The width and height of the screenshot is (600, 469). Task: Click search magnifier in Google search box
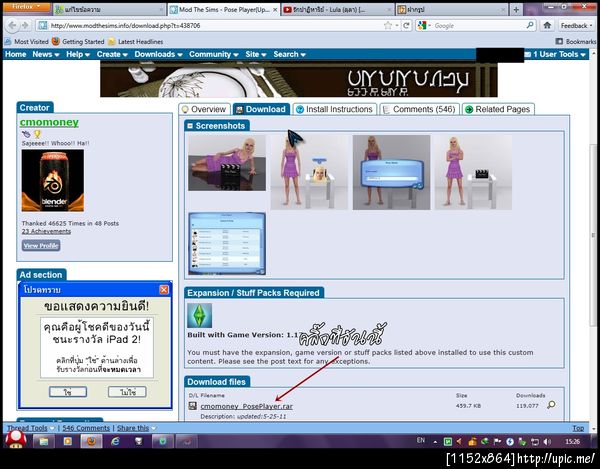point(530,25)
